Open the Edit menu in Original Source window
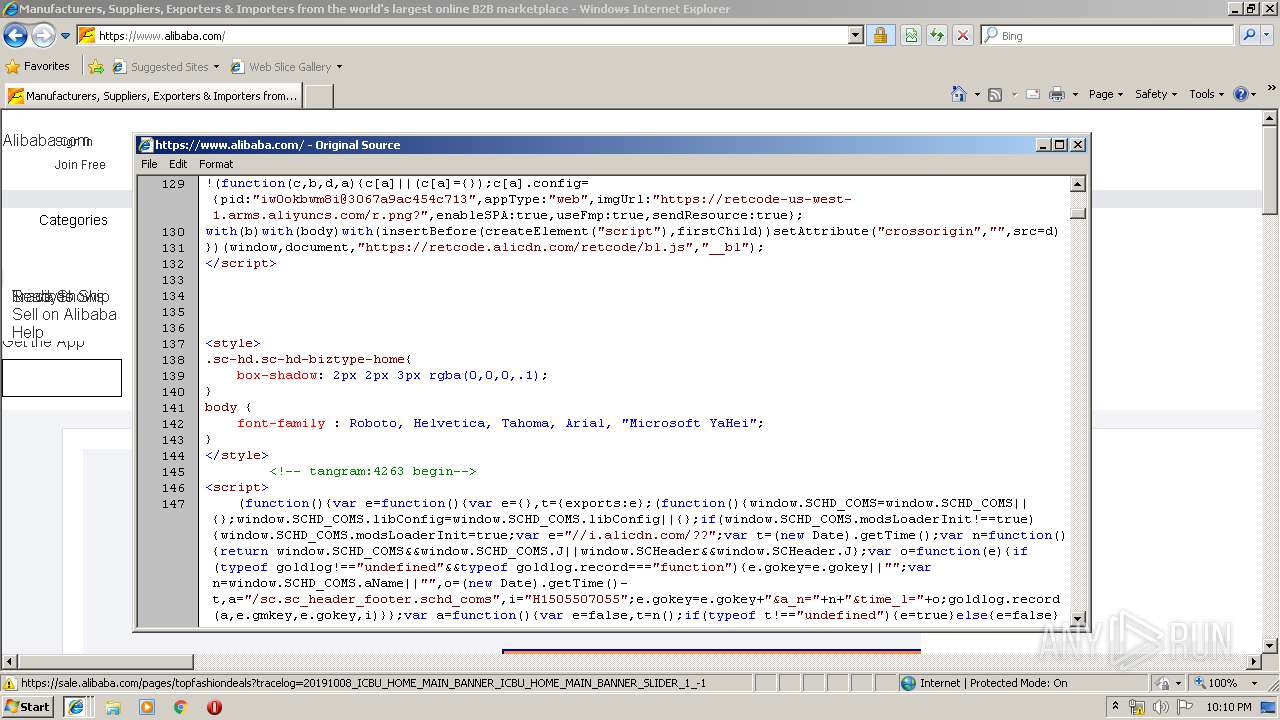1280x720 pixels. click(178, 164)
